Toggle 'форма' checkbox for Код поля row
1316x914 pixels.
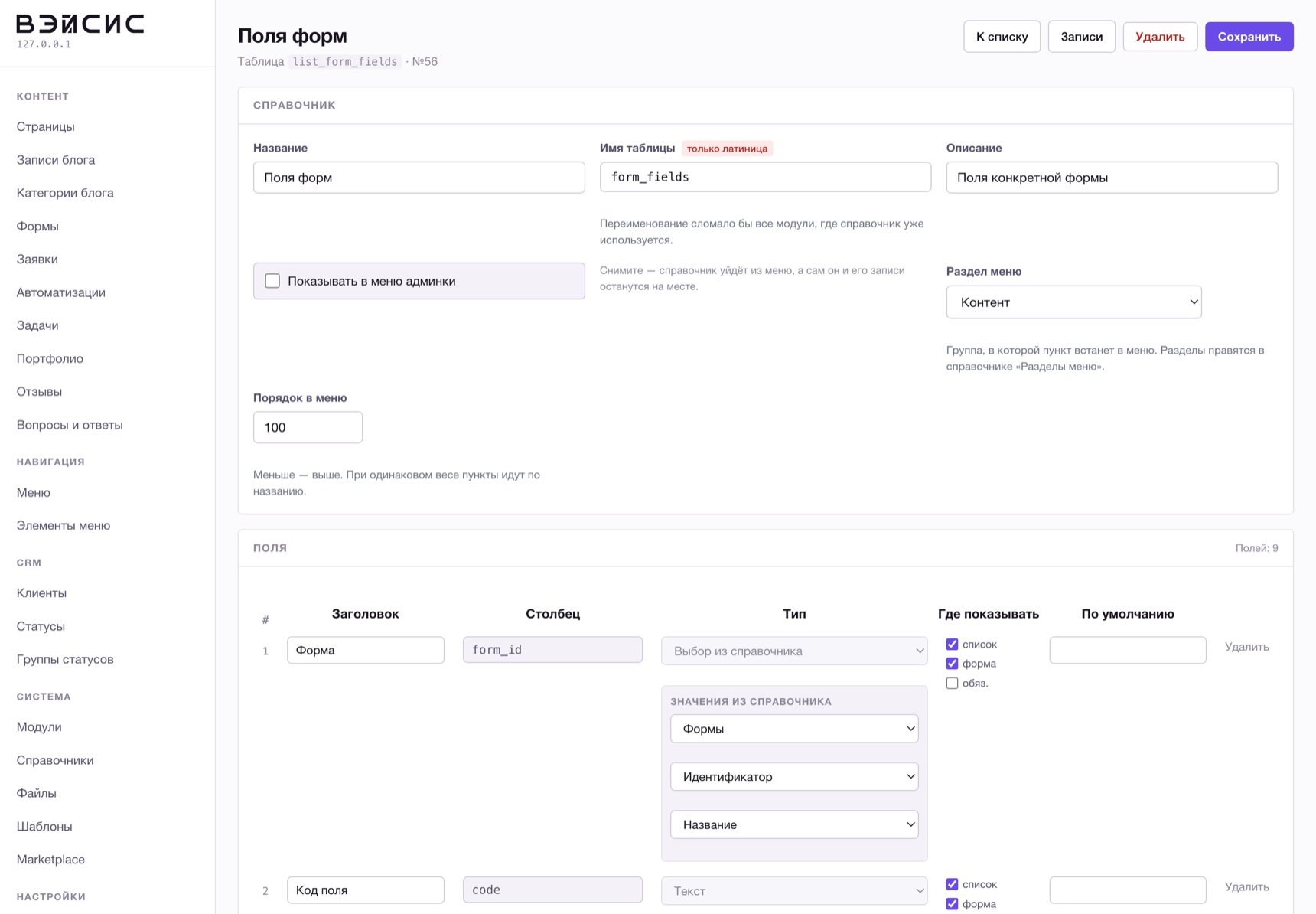pos(952,904)
